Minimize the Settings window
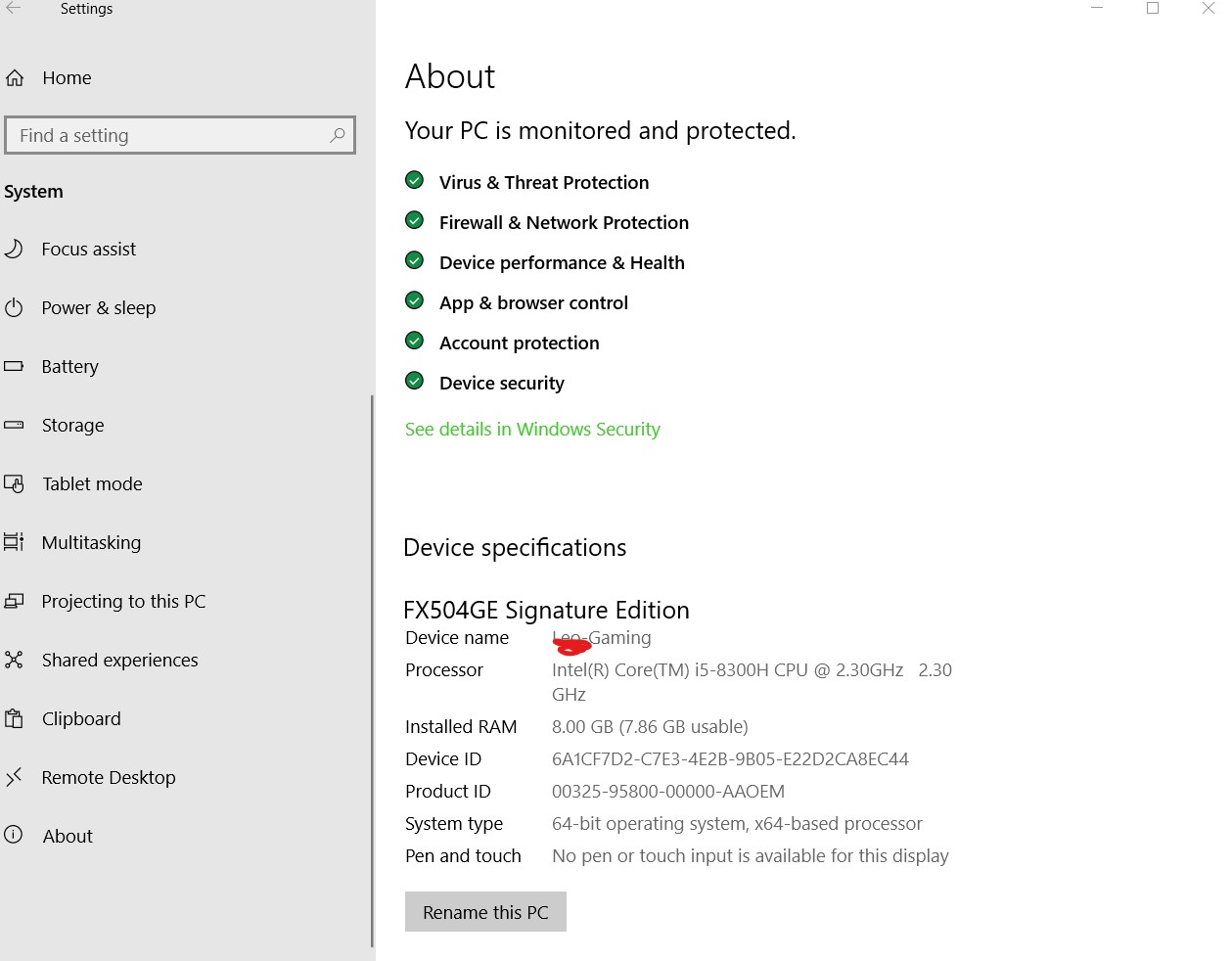This screenshot has width=1232, height=961. [1097, 8]
